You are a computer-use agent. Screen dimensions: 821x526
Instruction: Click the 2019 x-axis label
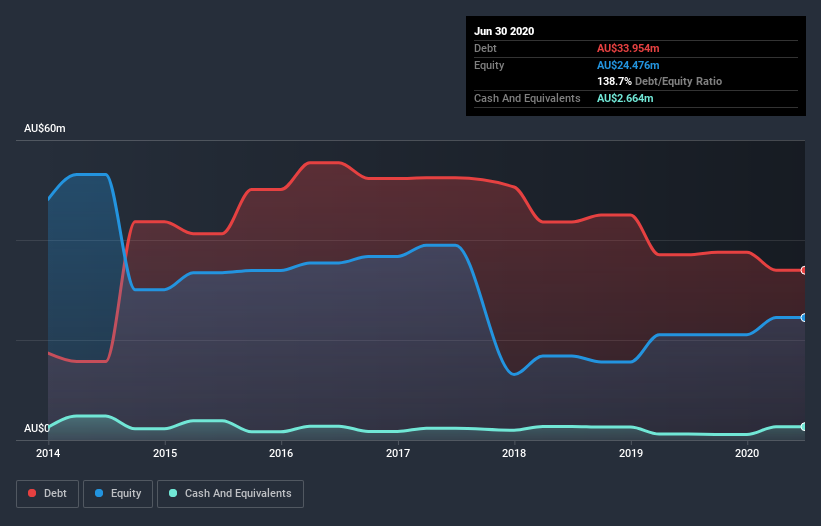click(631, 453)
